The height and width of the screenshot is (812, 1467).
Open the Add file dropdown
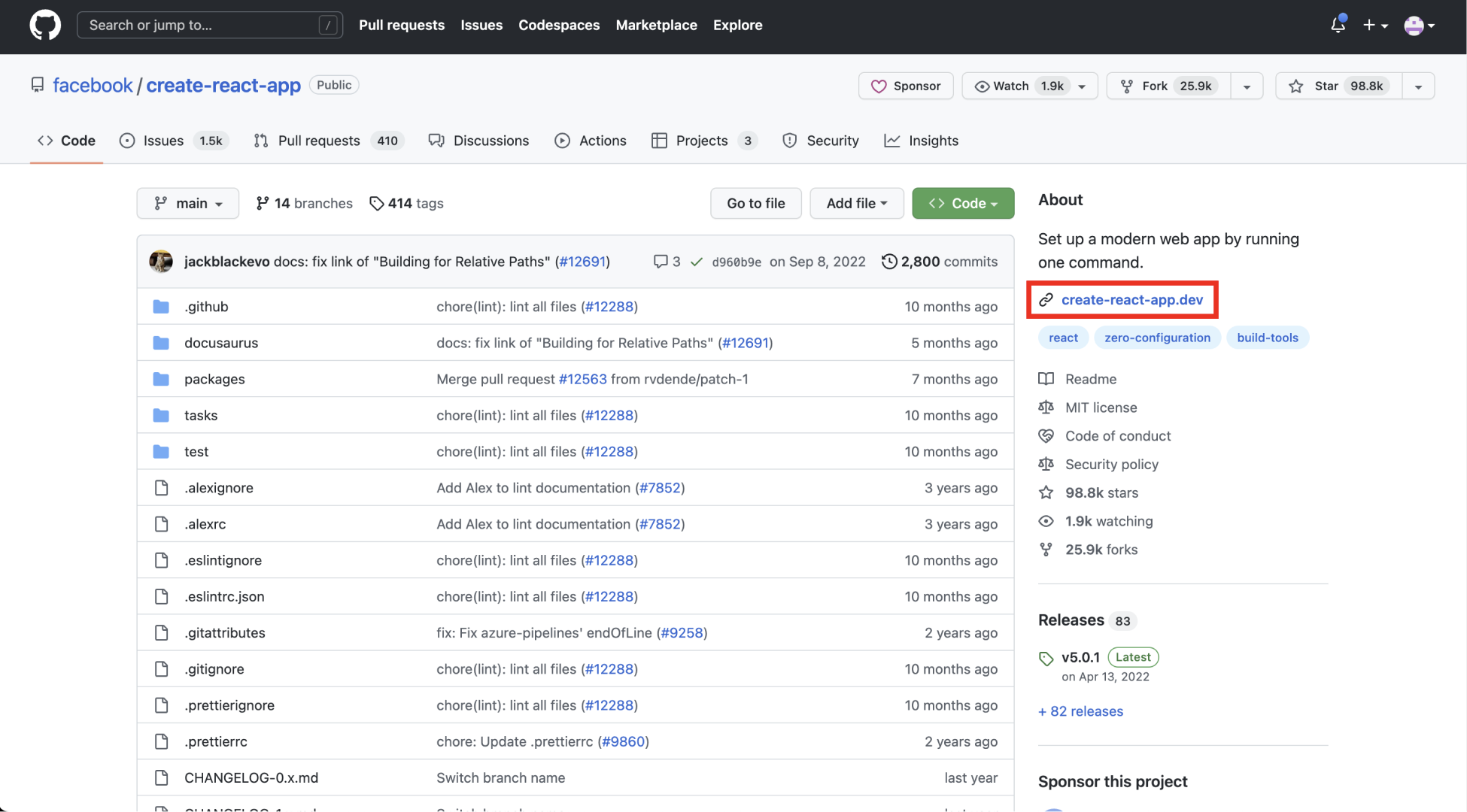pos(856,203)
